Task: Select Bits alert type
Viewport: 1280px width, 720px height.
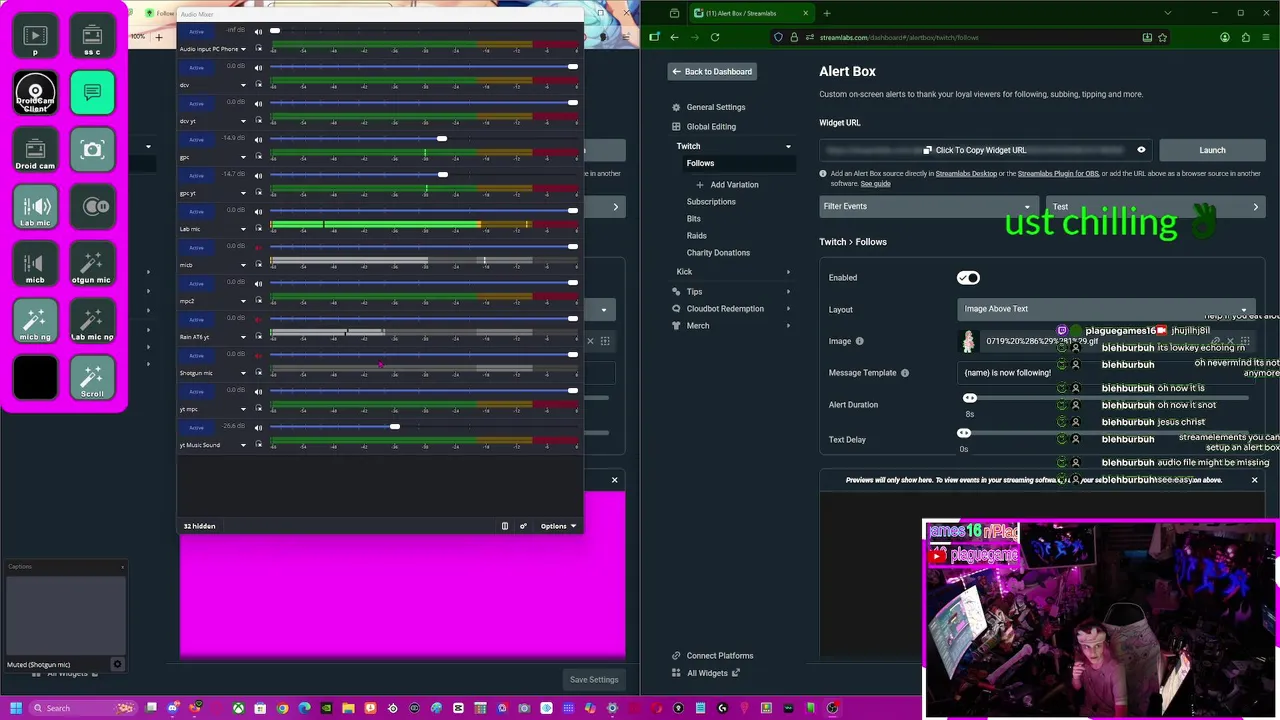Action: (694, 219)
